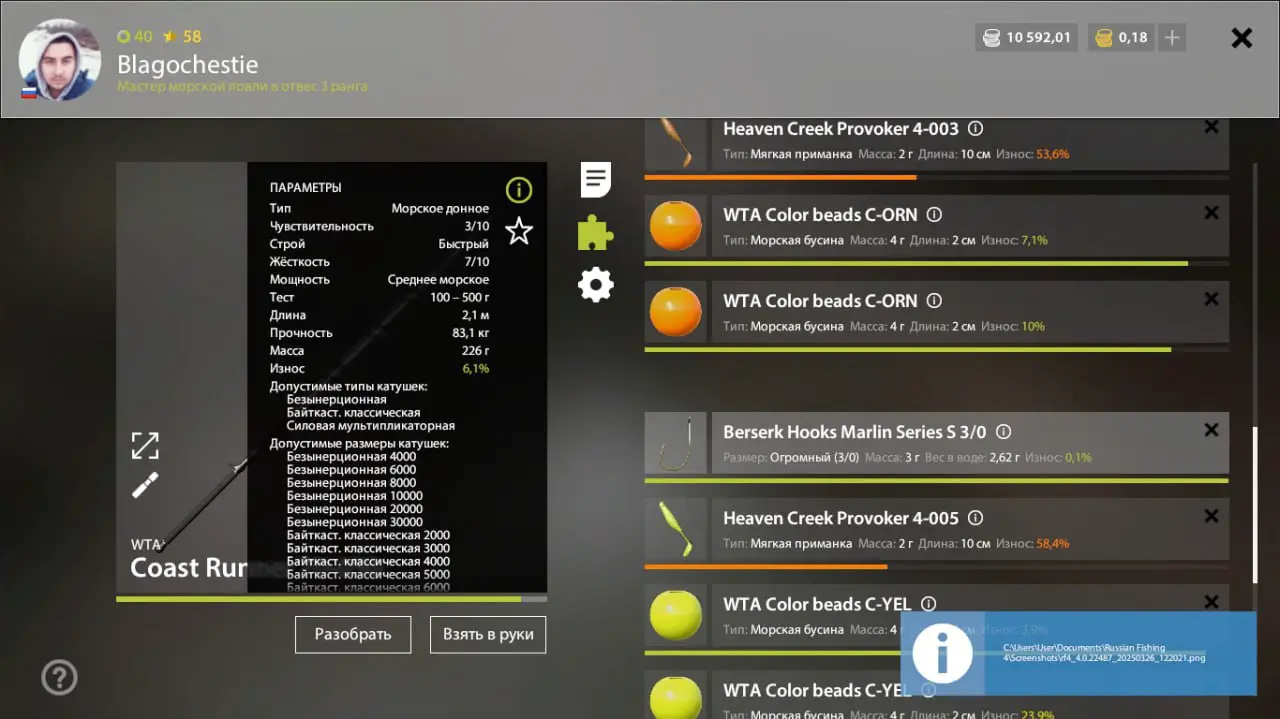The height and width of the screenshot is (719, 1280).
Task: Click the screenshot saved notification info icon
Action: coord(942,654)
